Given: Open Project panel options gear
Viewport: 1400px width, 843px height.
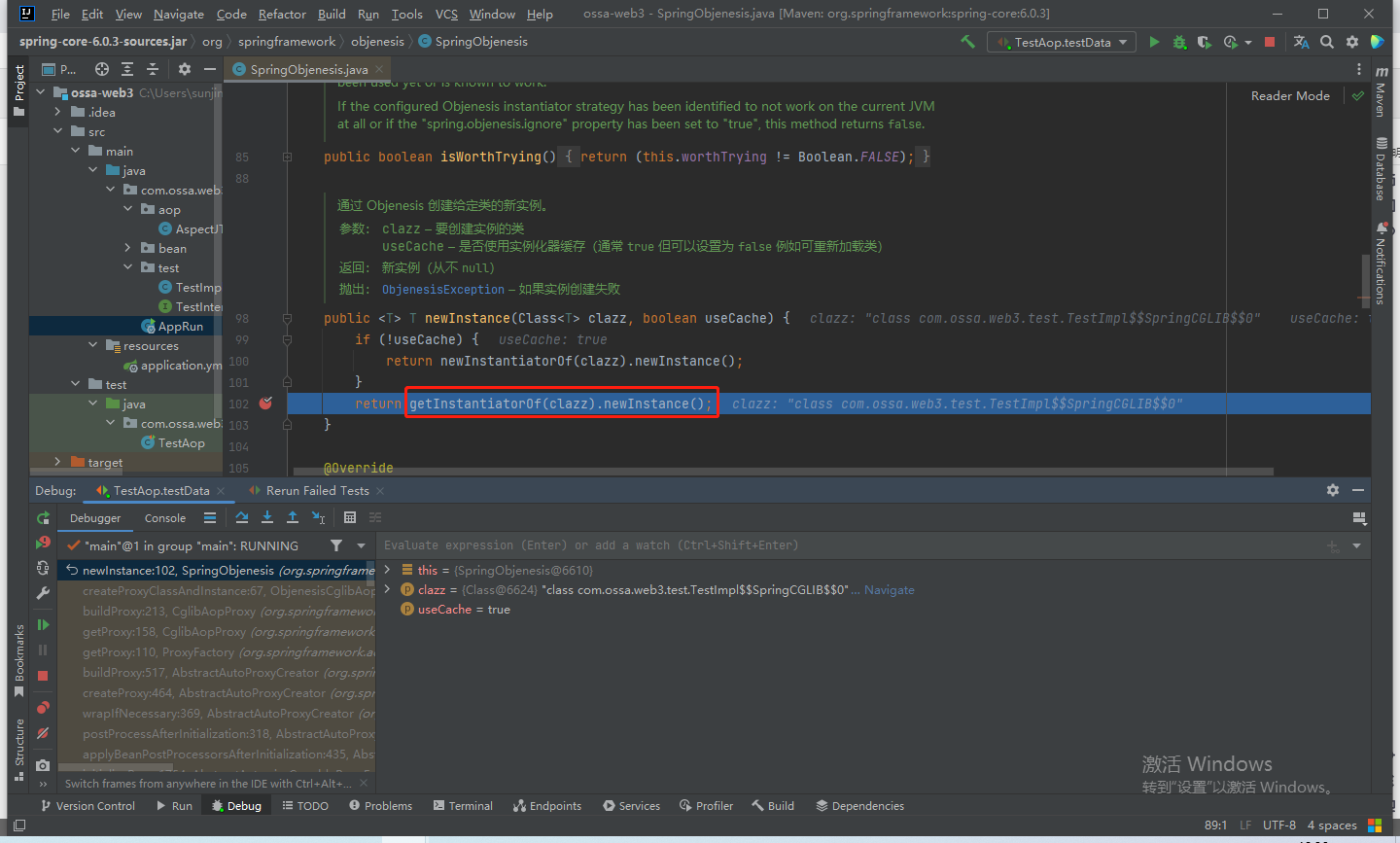Looking at the screenshot, I should pyautogui.click(x=185, y=69).
